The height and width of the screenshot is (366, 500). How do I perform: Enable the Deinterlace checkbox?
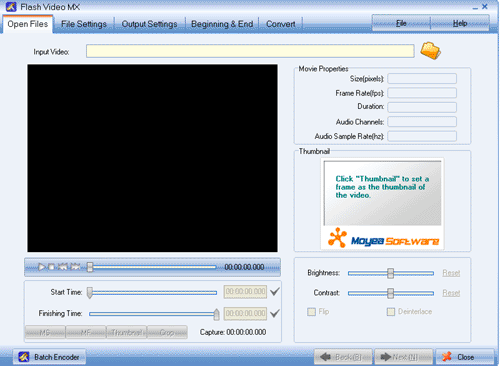point(391,312)
